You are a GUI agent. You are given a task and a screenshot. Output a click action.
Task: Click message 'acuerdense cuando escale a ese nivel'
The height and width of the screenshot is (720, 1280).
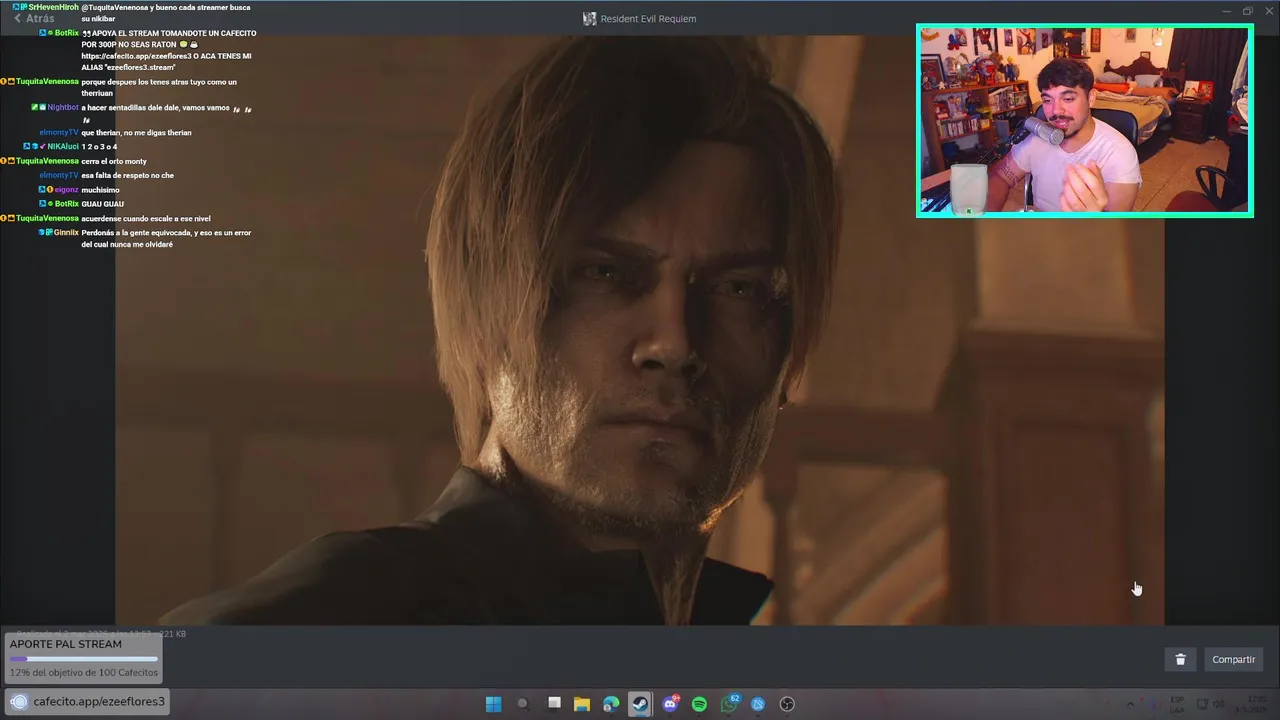[146, 218]
